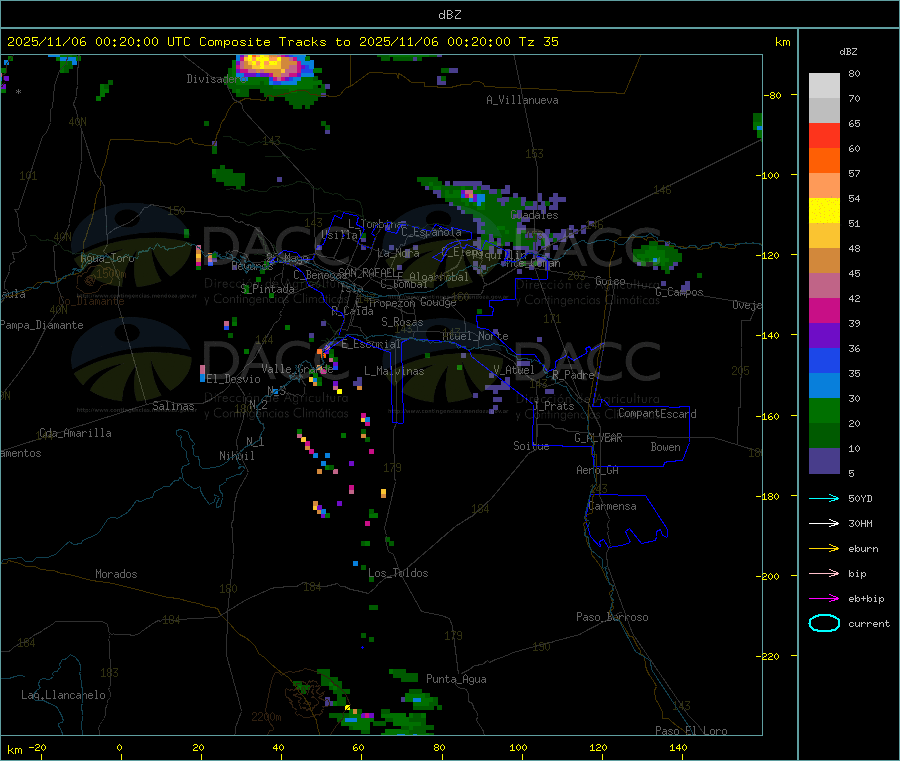Click the '50YD' legend label
Viewport: 900px width, 761px height.
point(860,498)
